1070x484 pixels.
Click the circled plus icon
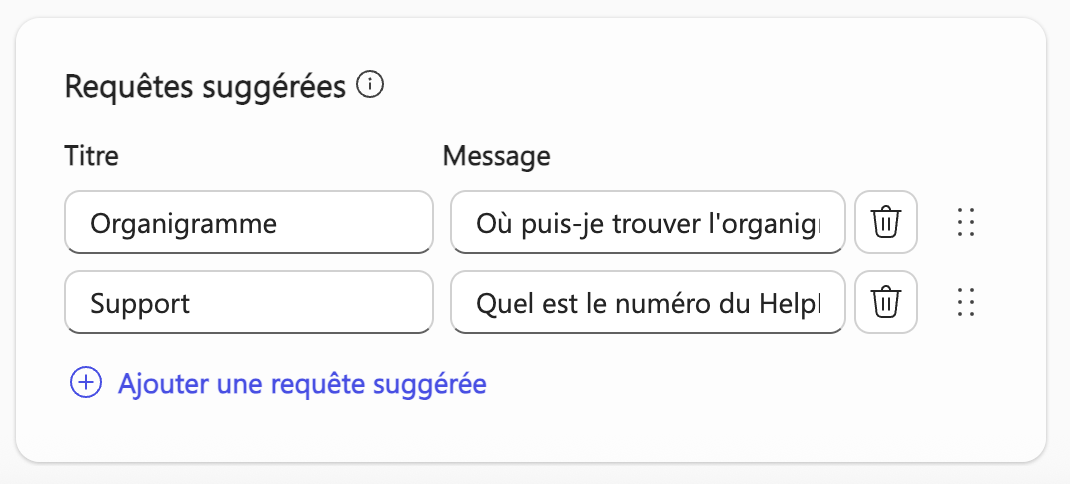[86, 383]
